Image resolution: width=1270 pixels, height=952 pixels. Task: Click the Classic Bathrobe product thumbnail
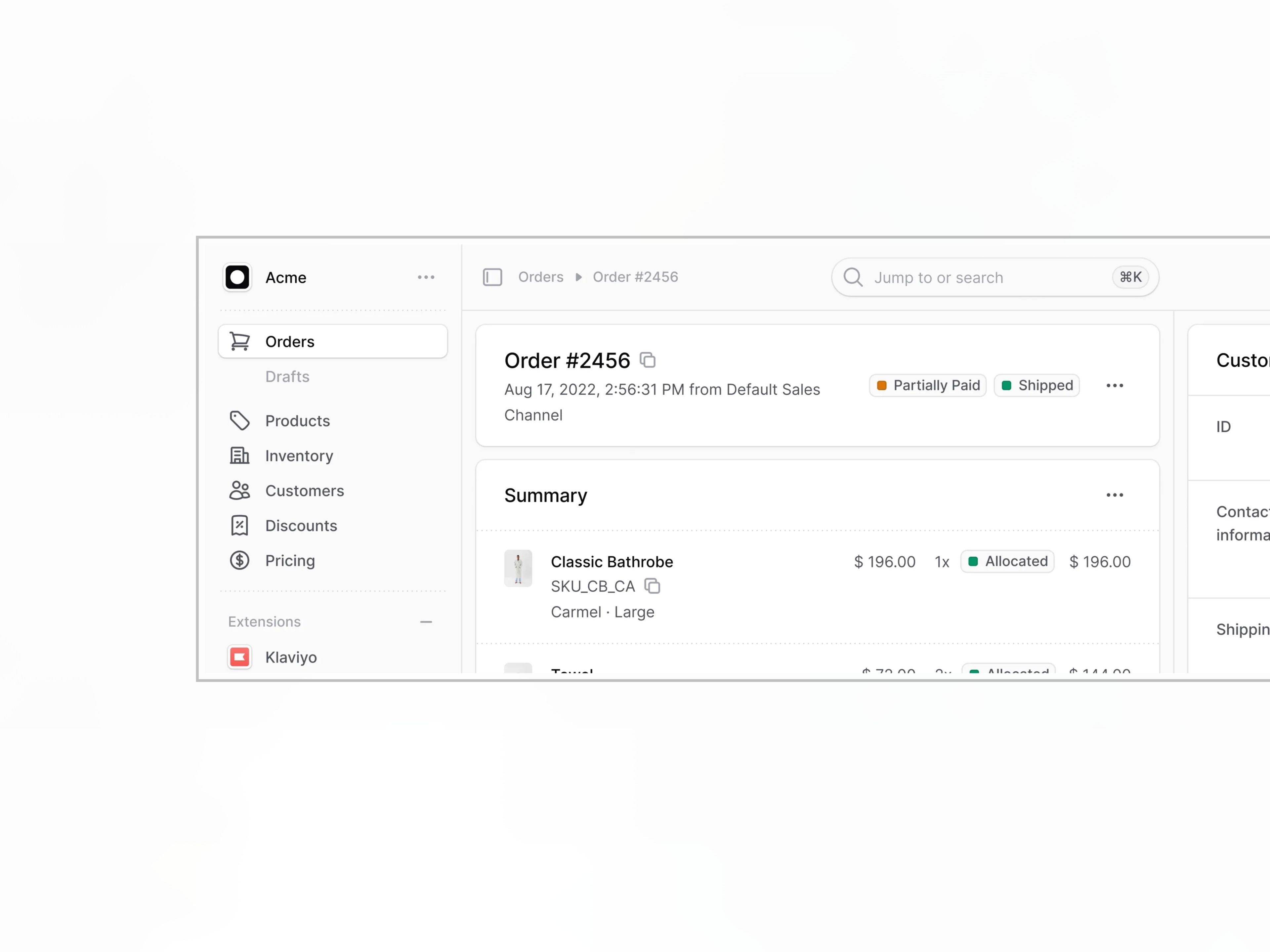click(x=518, y=568)
